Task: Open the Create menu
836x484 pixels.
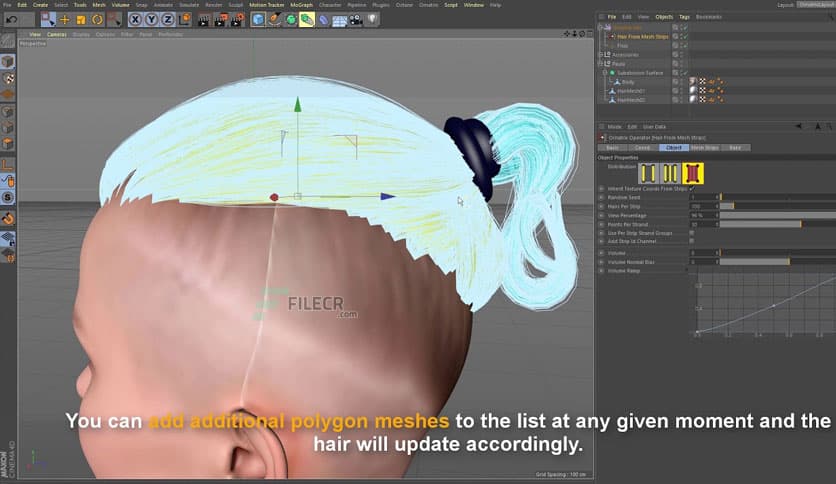Action: 41,5
